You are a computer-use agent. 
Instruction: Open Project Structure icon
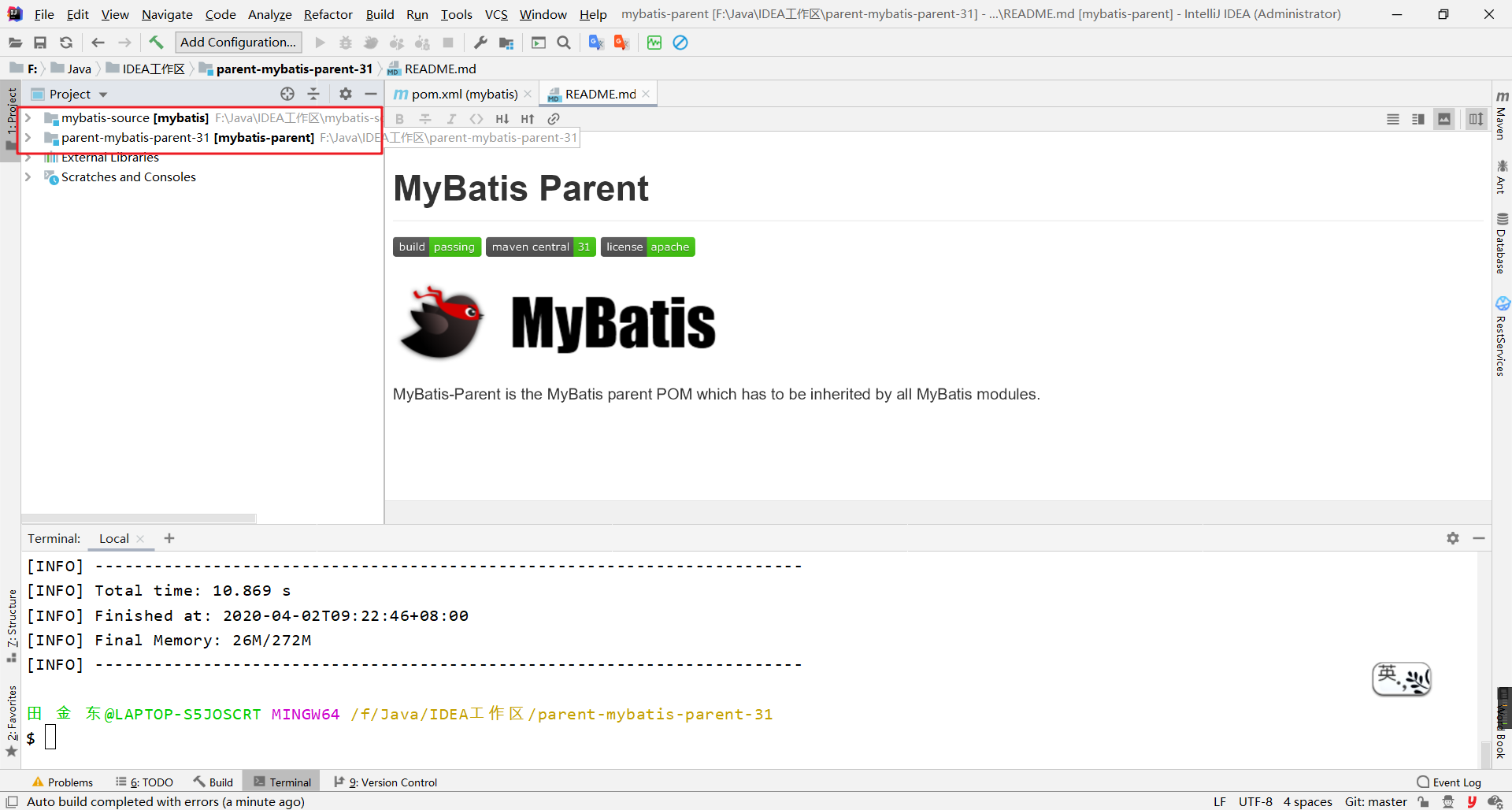(x=506, y=43)
